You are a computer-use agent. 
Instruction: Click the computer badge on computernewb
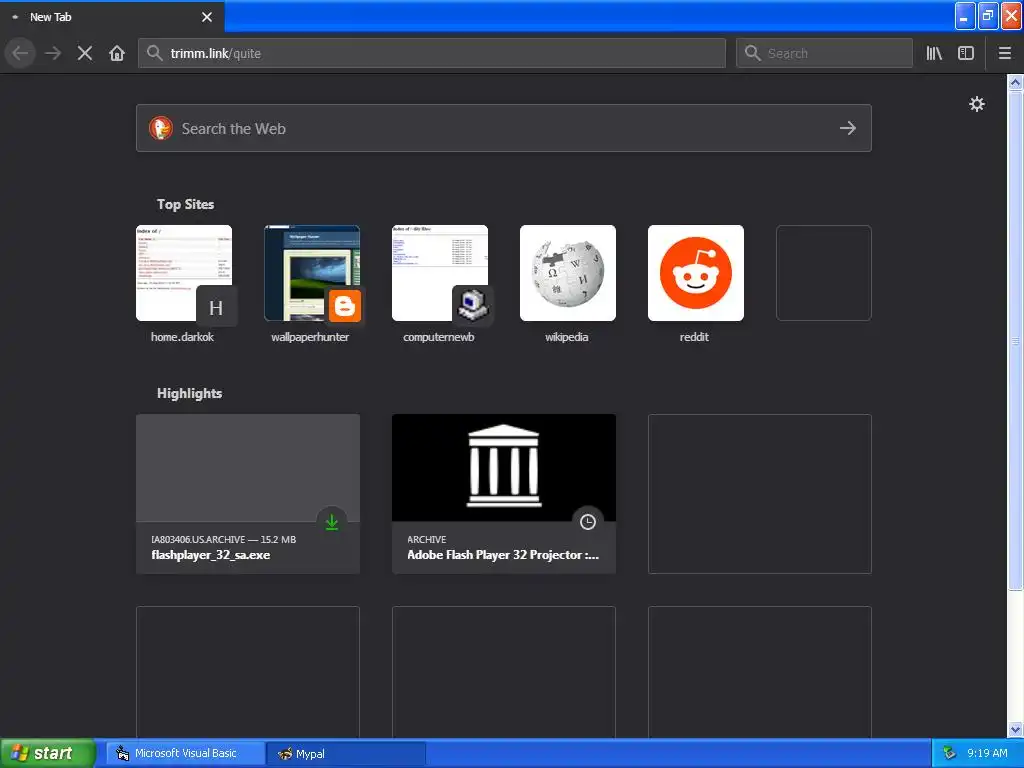pos(472,306)
